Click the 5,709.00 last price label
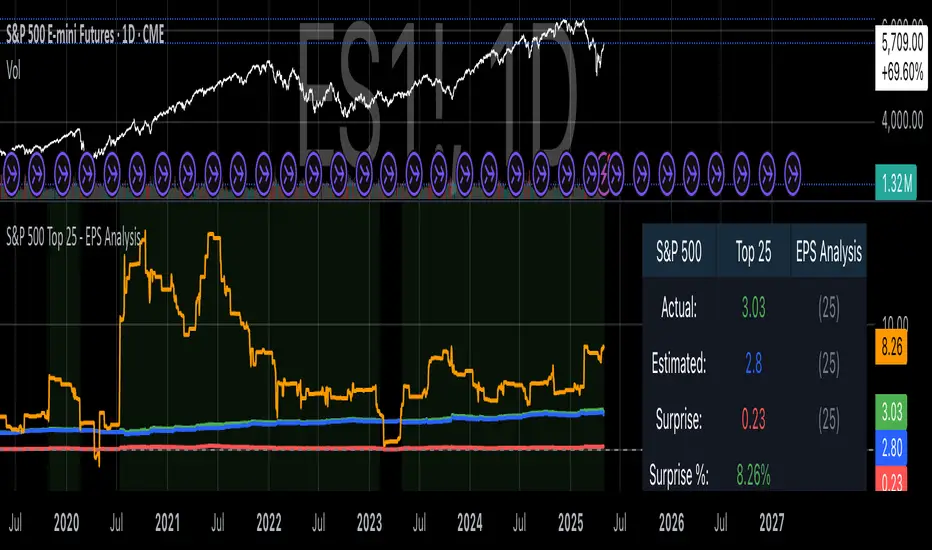 [x=902, y=43]
